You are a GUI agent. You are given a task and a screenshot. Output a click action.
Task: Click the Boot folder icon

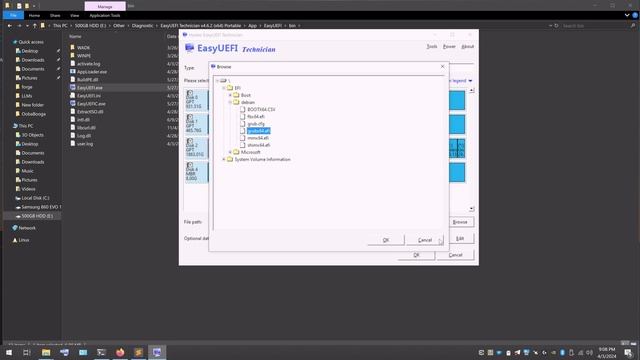point(236,95)
